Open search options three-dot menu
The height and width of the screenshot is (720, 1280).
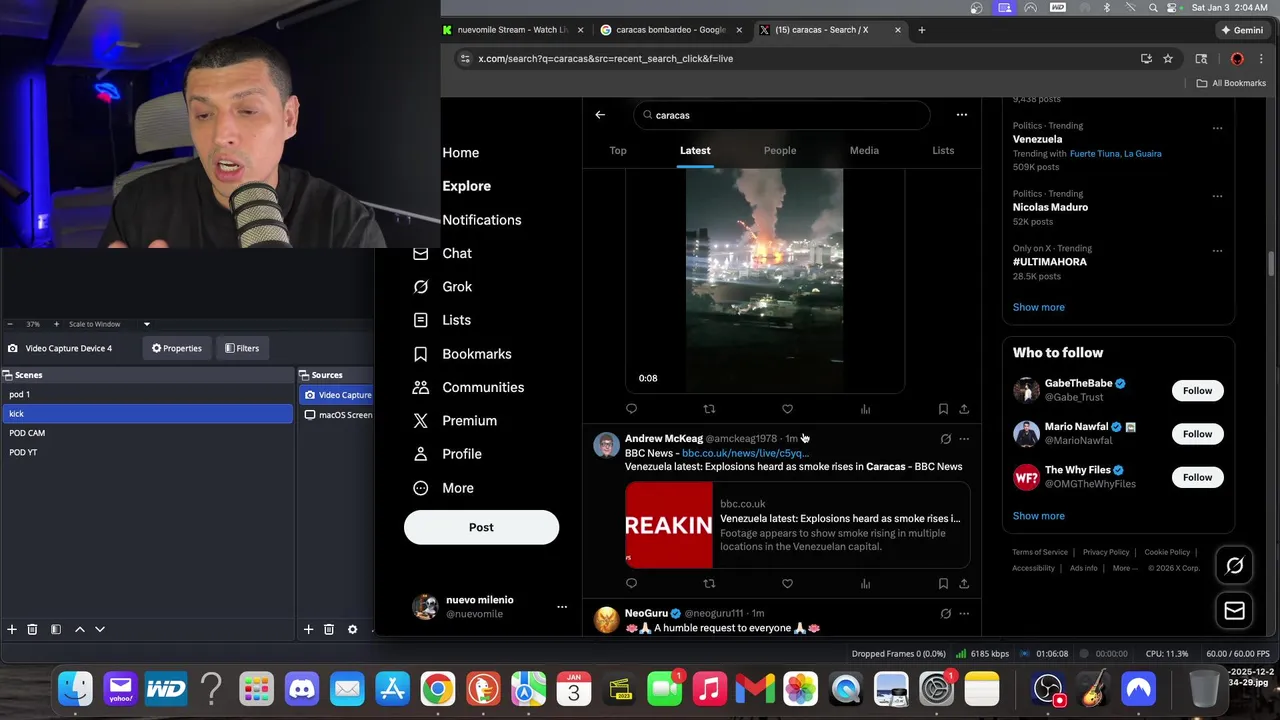(x=962, y=115)
